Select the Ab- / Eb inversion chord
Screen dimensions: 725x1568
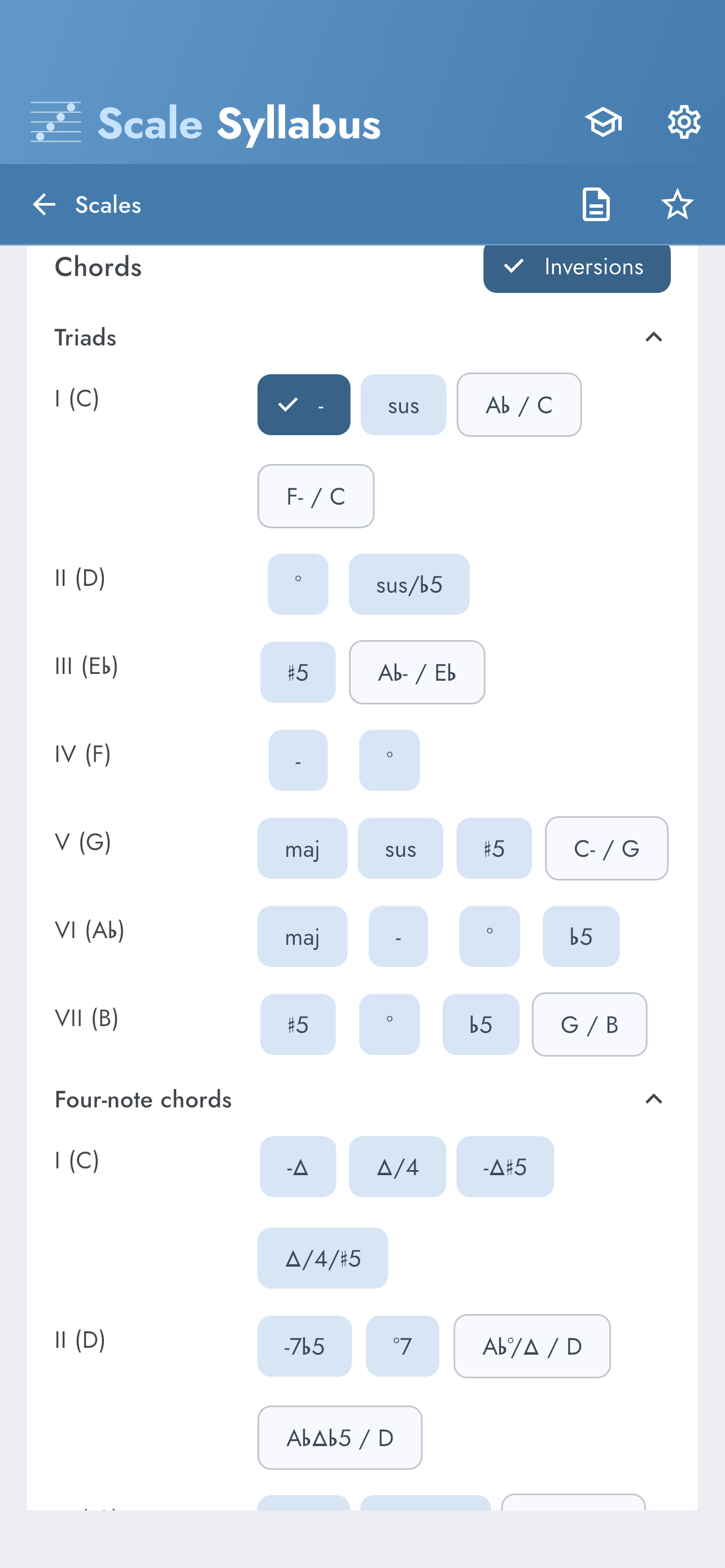[416, 673]
